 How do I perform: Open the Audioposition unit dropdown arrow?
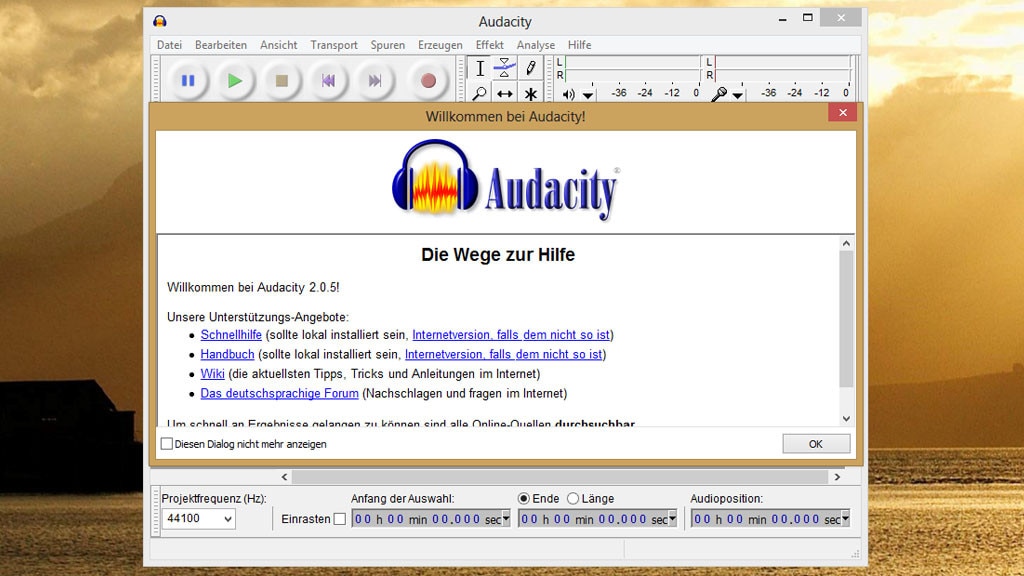pos(847,519)
